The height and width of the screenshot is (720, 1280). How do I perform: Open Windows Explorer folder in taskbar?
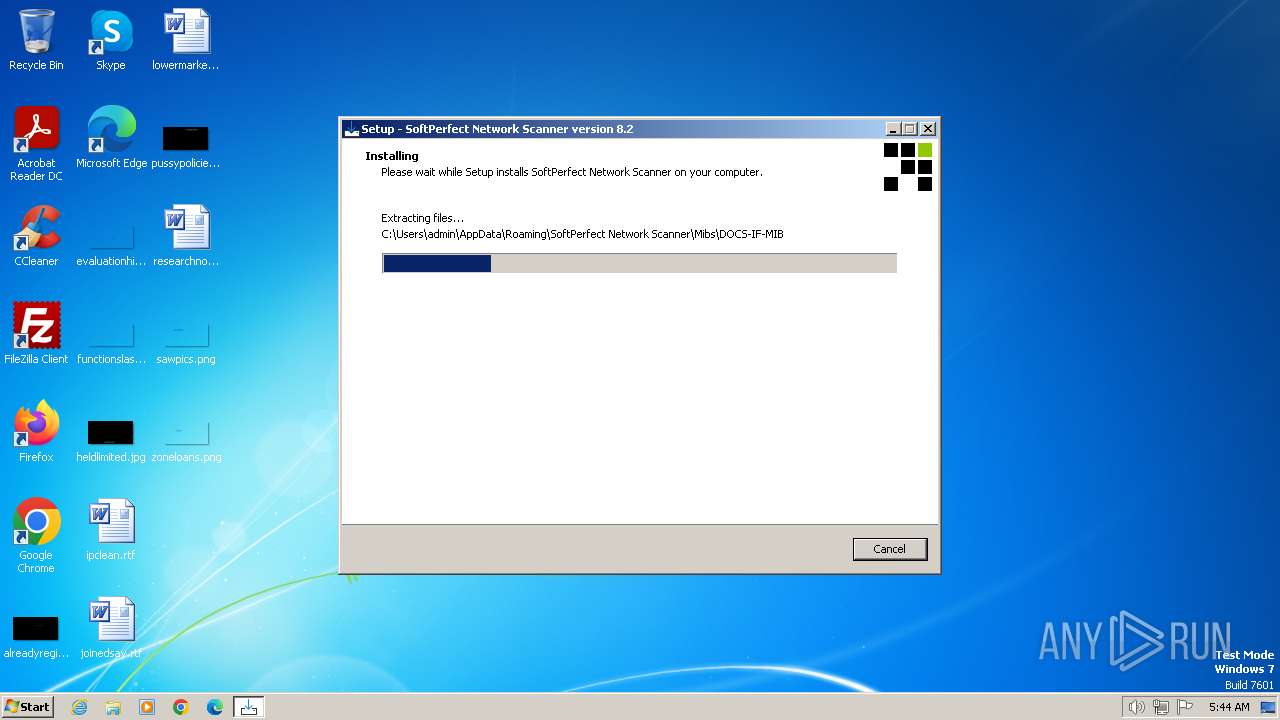click(x=113, y=707)
